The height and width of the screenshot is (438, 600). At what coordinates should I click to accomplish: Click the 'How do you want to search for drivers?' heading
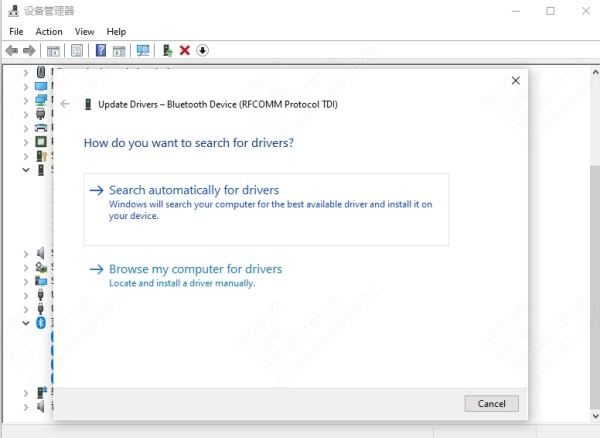point(189,143)
